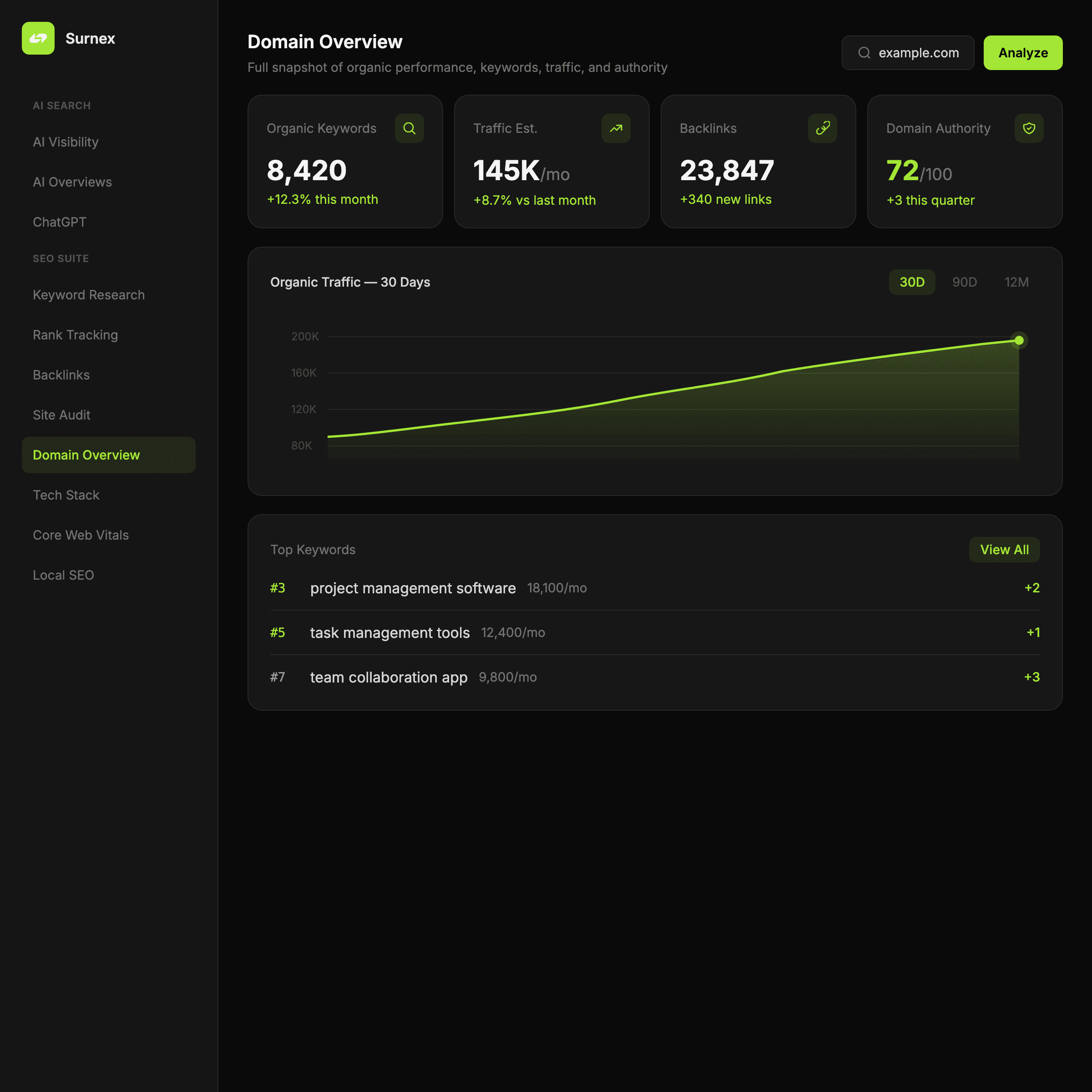Switch chart to 90D range
This screenshot has height=1092, width=1092.
click(964, 282)
